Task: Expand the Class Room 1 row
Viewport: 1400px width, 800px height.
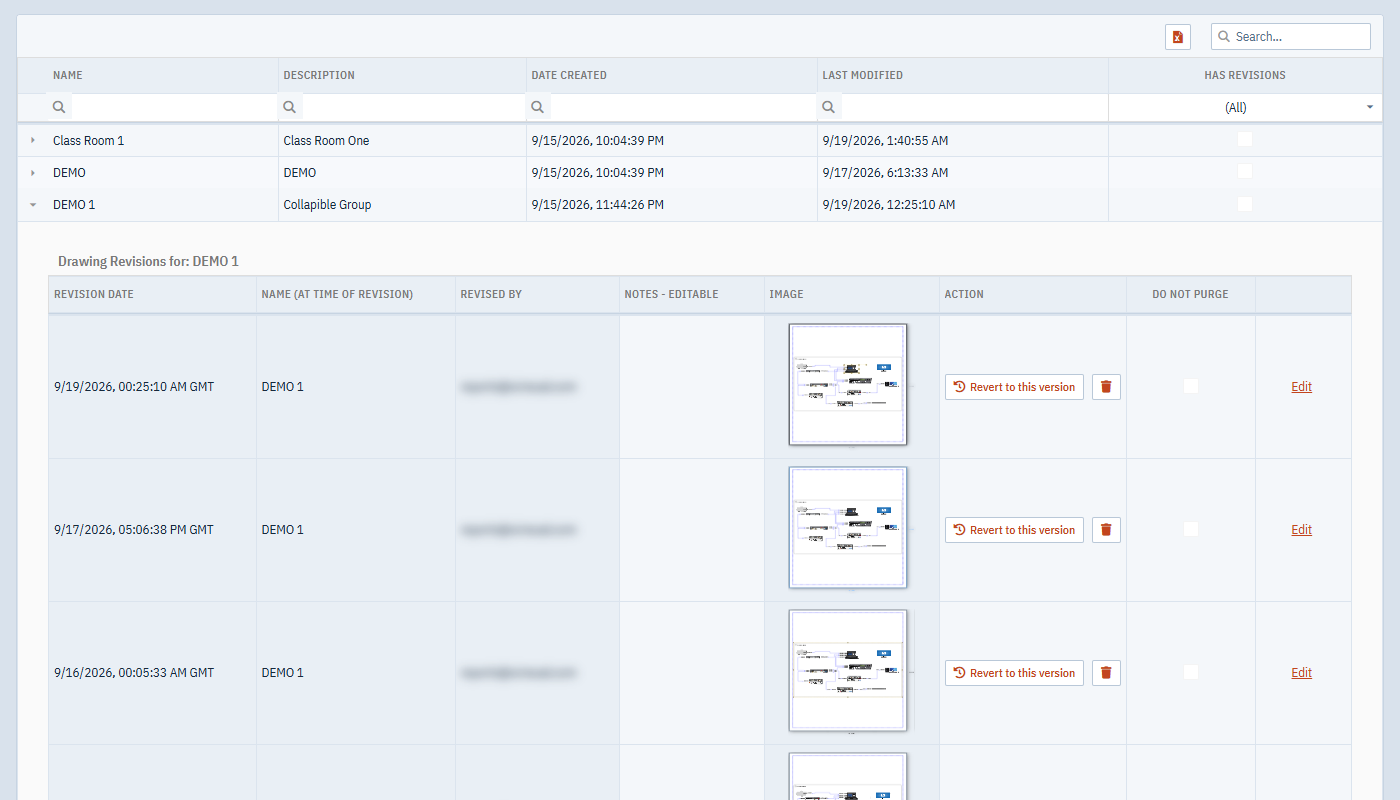Action: click(33, 141)
